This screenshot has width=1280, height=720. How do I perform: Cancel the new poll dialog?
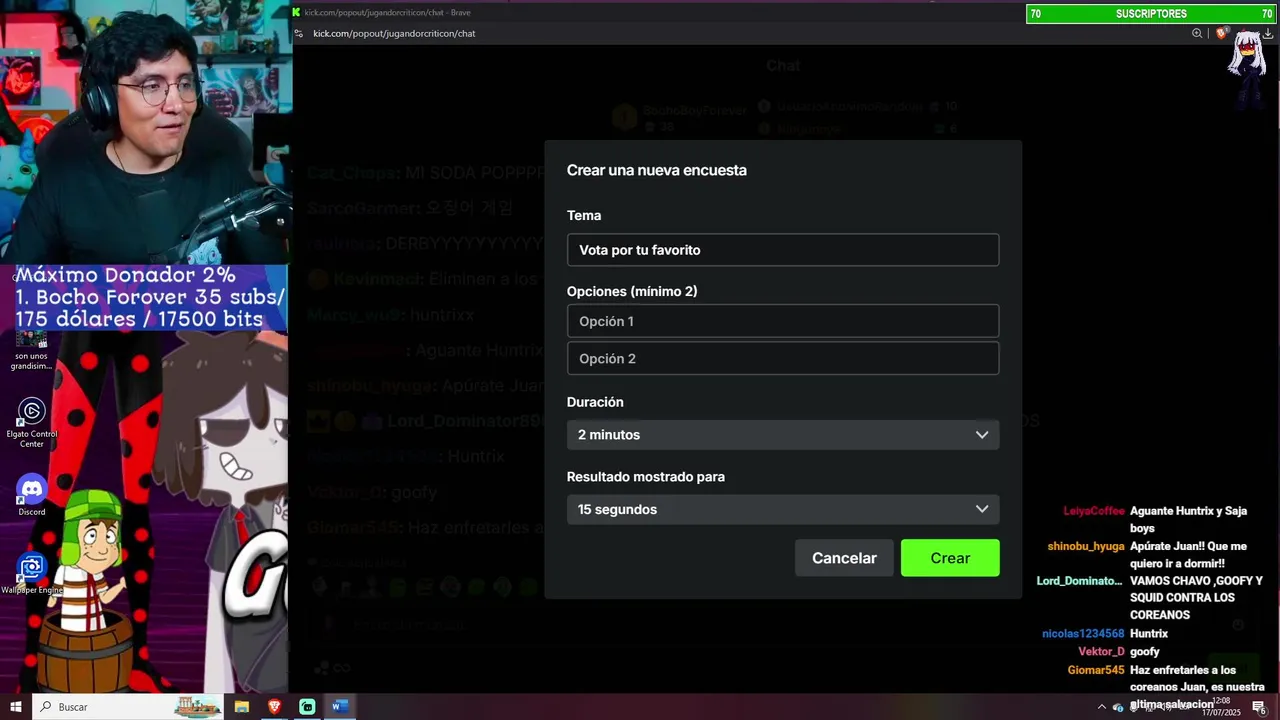tap(844, 558)
